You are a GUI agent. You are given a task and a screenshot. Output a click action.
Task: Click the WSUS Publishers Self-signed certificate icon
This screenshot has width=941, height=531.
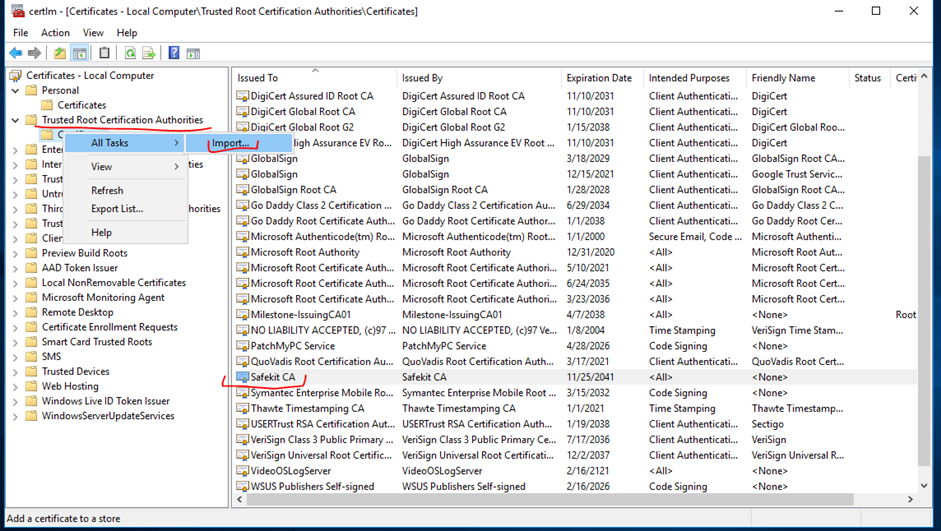coord(242,487)
